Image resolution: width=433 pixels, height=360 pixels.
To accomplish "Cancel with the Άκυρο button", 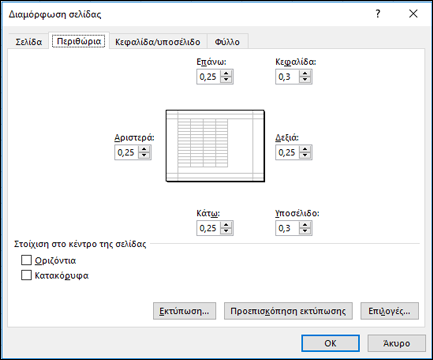I will 397,343.
